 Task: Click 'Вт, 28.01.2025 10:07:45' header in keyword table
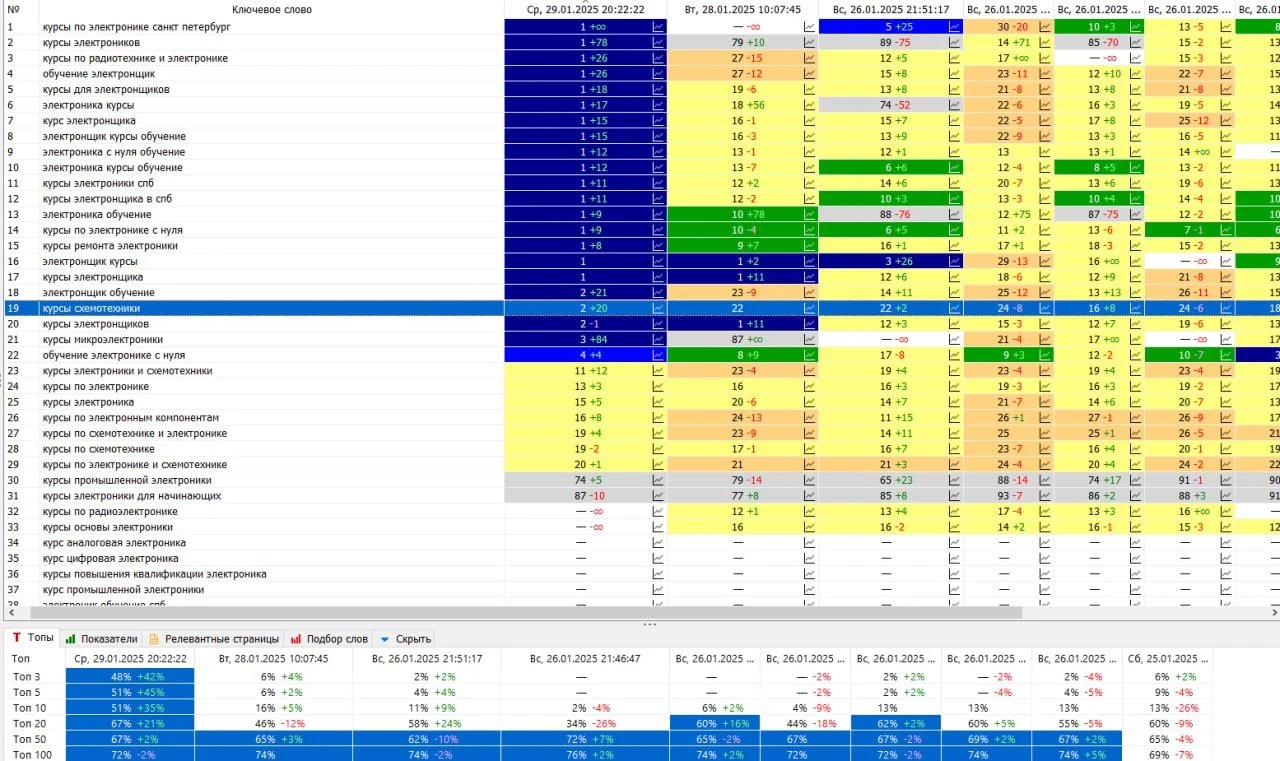tap(742, 10)
